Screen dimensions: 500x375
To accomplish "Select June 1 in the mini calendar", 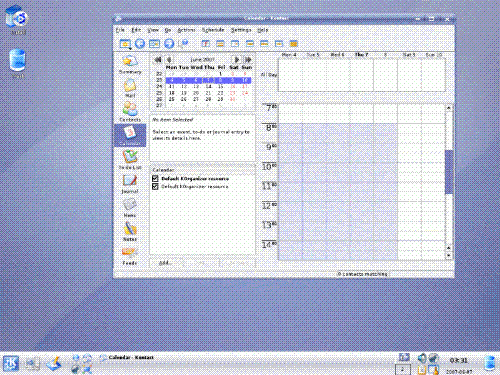I will pos(220,74).
